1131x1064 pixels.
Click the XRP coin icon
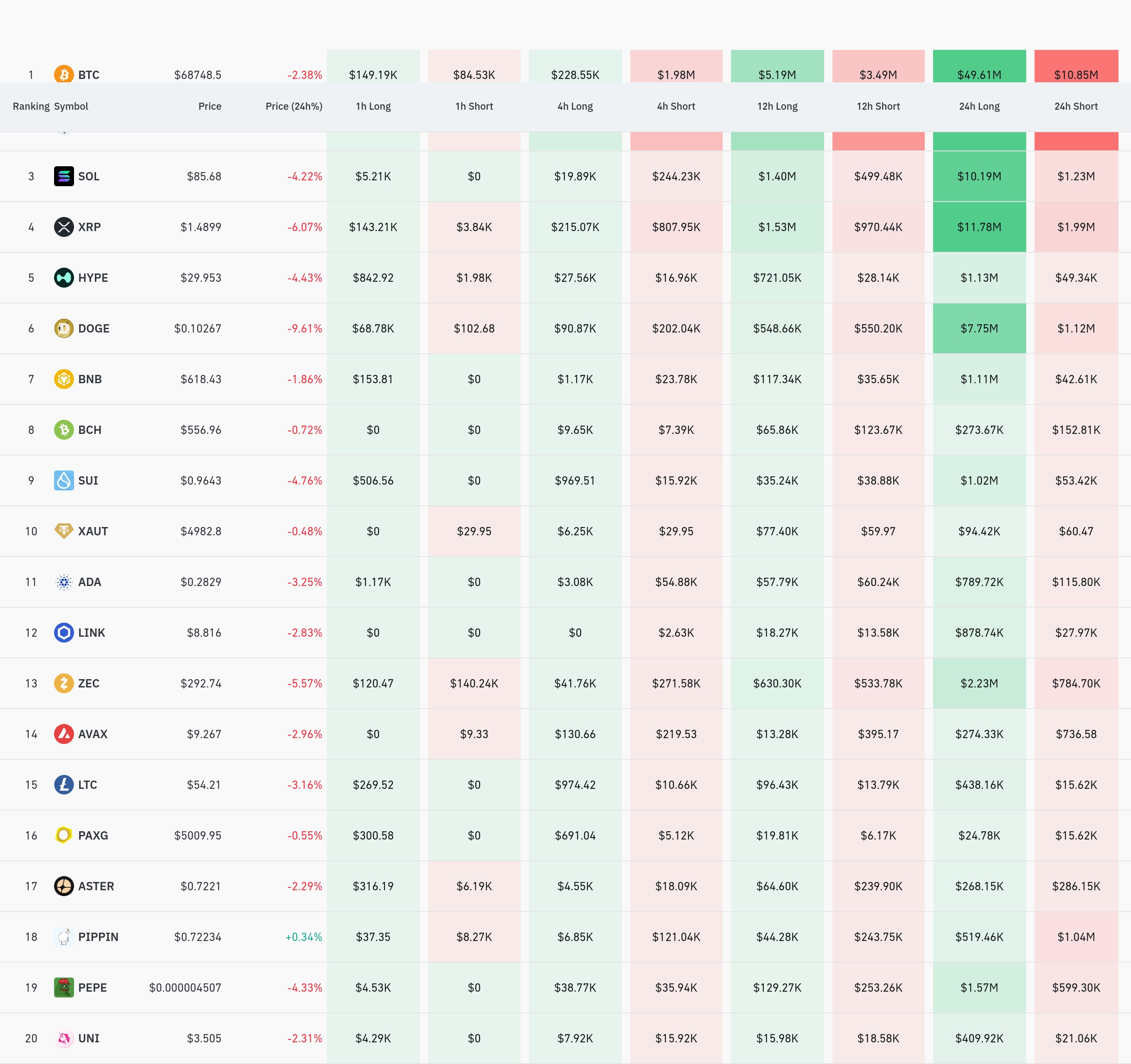point(64,227)
